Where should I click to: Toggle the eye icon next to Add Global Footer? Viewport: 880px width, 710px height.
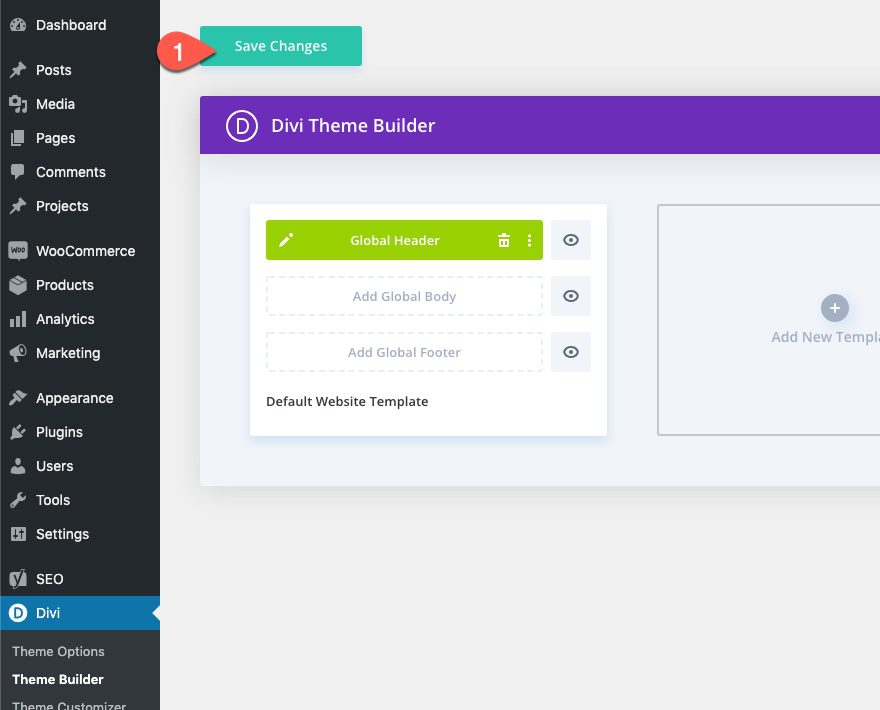tap(571, 352)
